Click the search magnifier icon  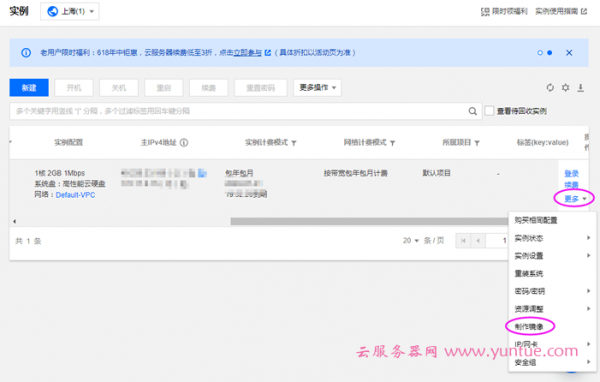pyautogui.click(x=473, y=111)
